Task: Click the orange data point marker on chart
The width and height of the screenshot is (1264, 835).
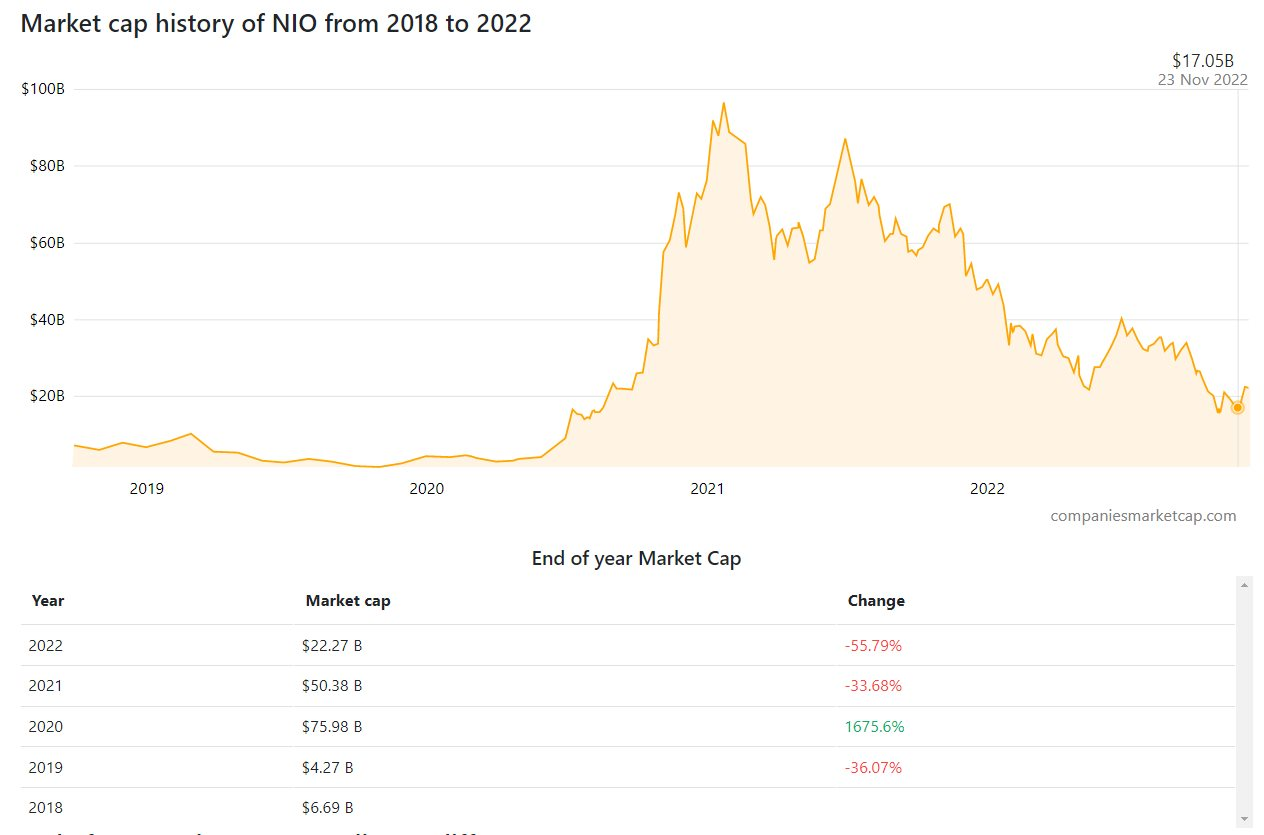Action: (x=1237, y=408)
